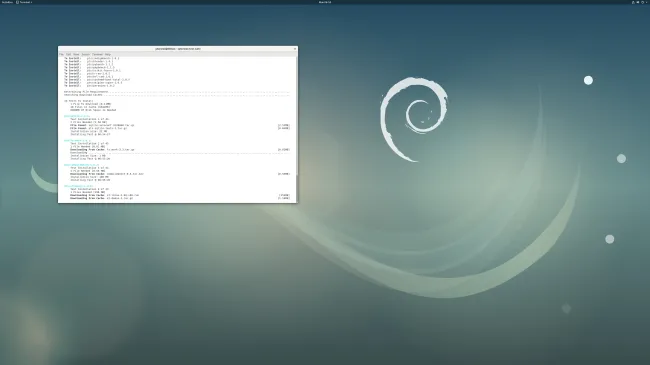Click the terminal window vertical scrollbar
The height and width of the screenshot is (365, 650).
[x=297, y=129]
